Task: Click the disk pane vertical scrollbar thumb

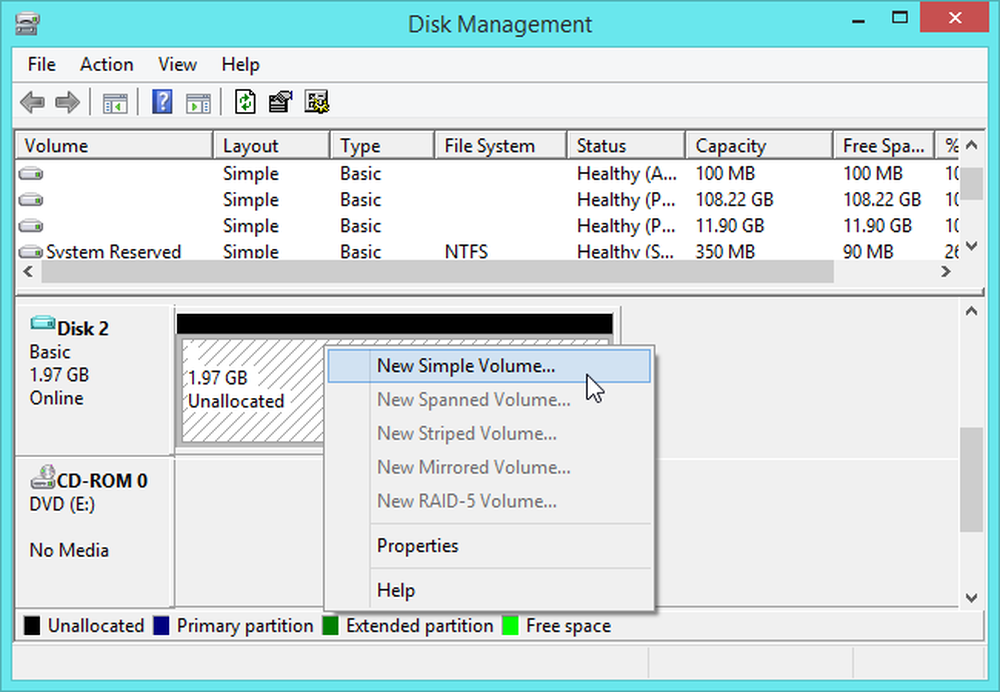Action: pyautogui.click(x=971, y=479)
